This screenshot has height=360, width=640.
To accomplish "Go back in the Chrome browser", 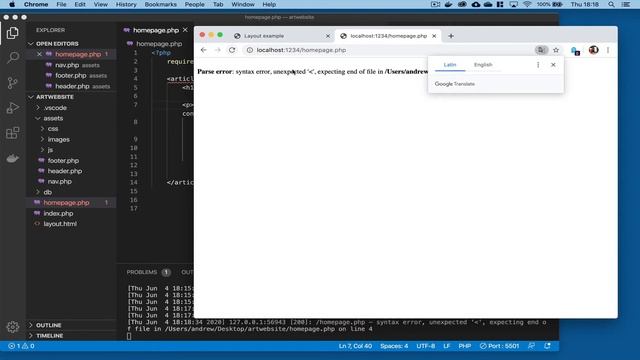I will point(204,50).
